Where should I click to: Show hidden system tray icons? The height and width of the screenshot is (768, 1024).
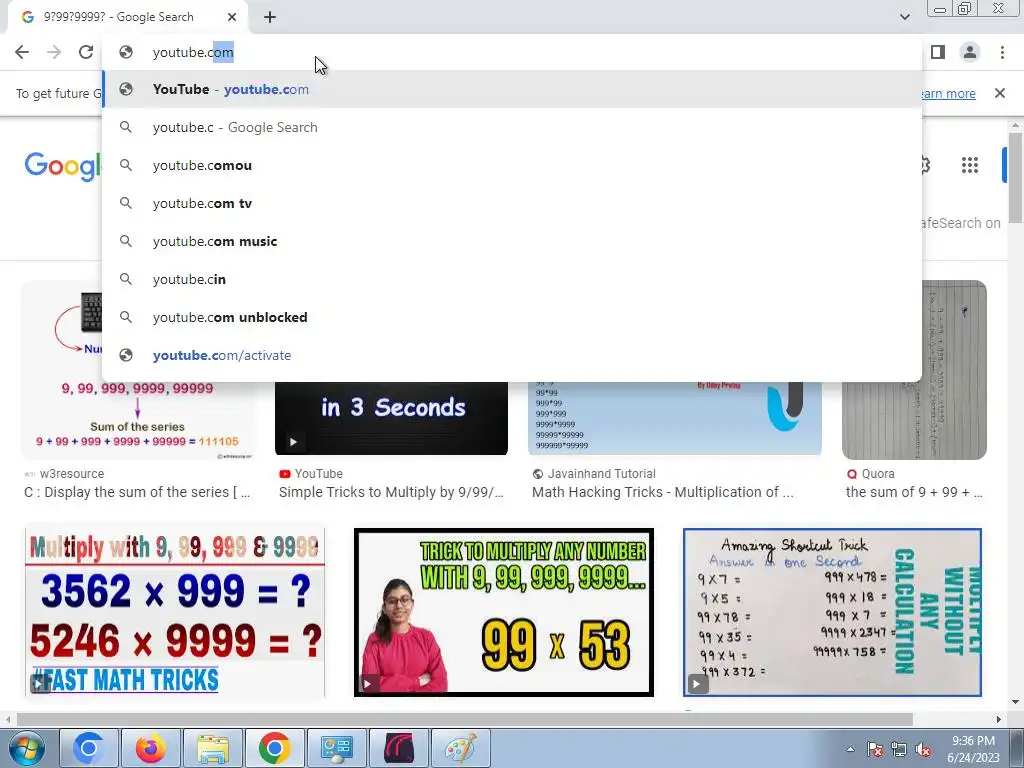click(x=850, y=749)
